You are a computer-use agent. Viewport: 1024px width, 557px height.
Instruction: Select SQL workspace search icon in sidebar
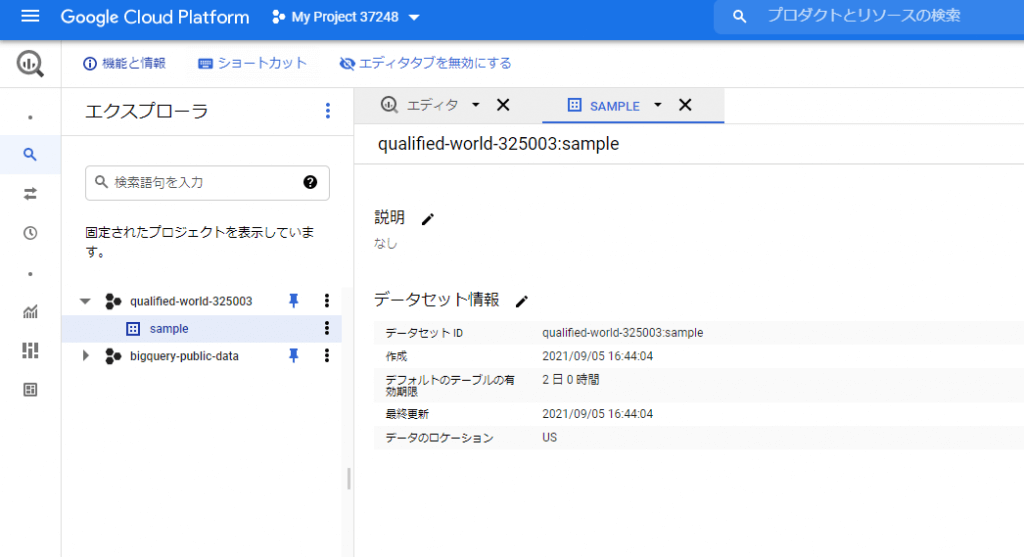click(30, 155)
